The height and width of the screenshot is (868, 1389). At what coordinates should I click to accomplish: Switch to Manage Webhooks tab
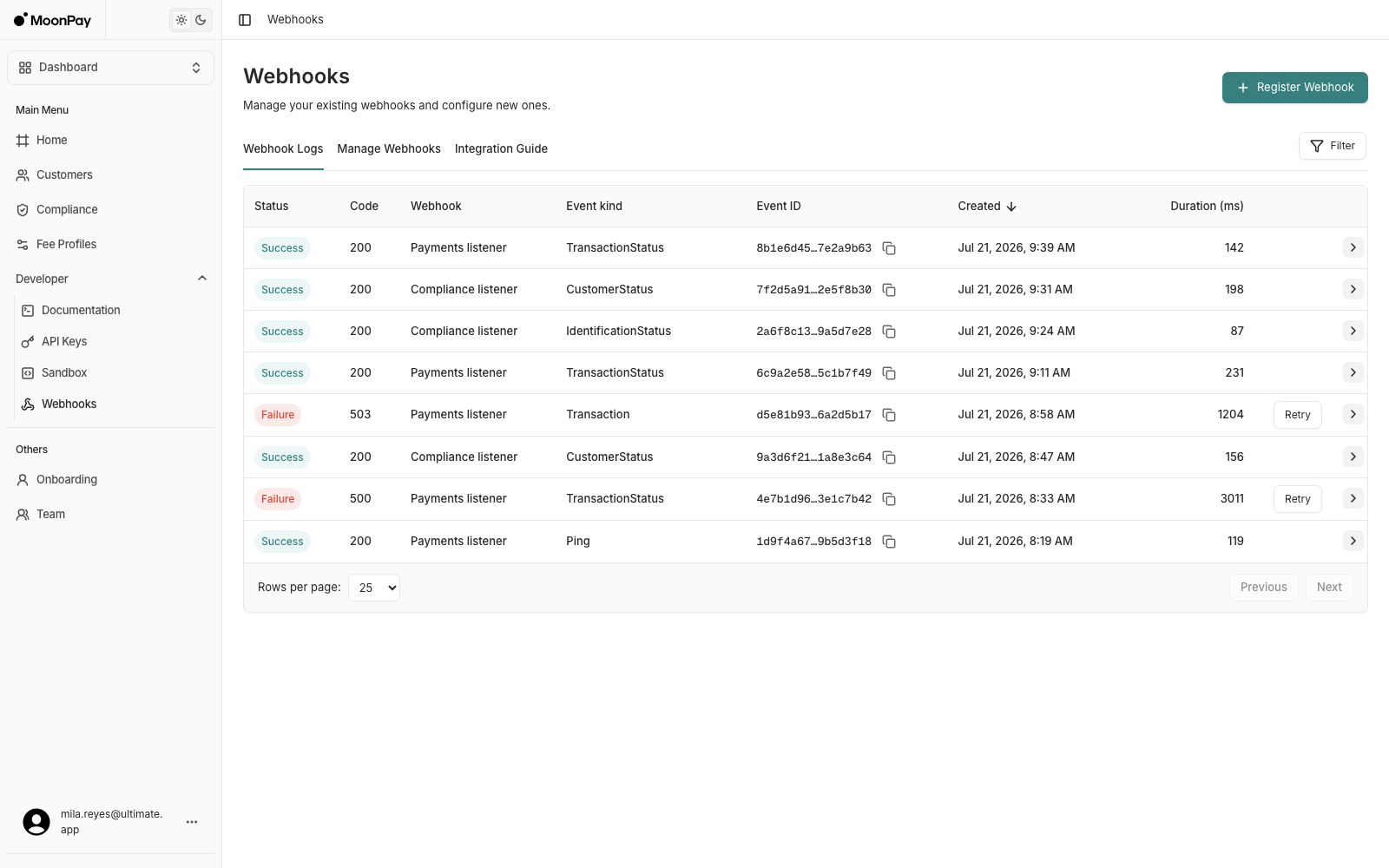pos(389,149)
